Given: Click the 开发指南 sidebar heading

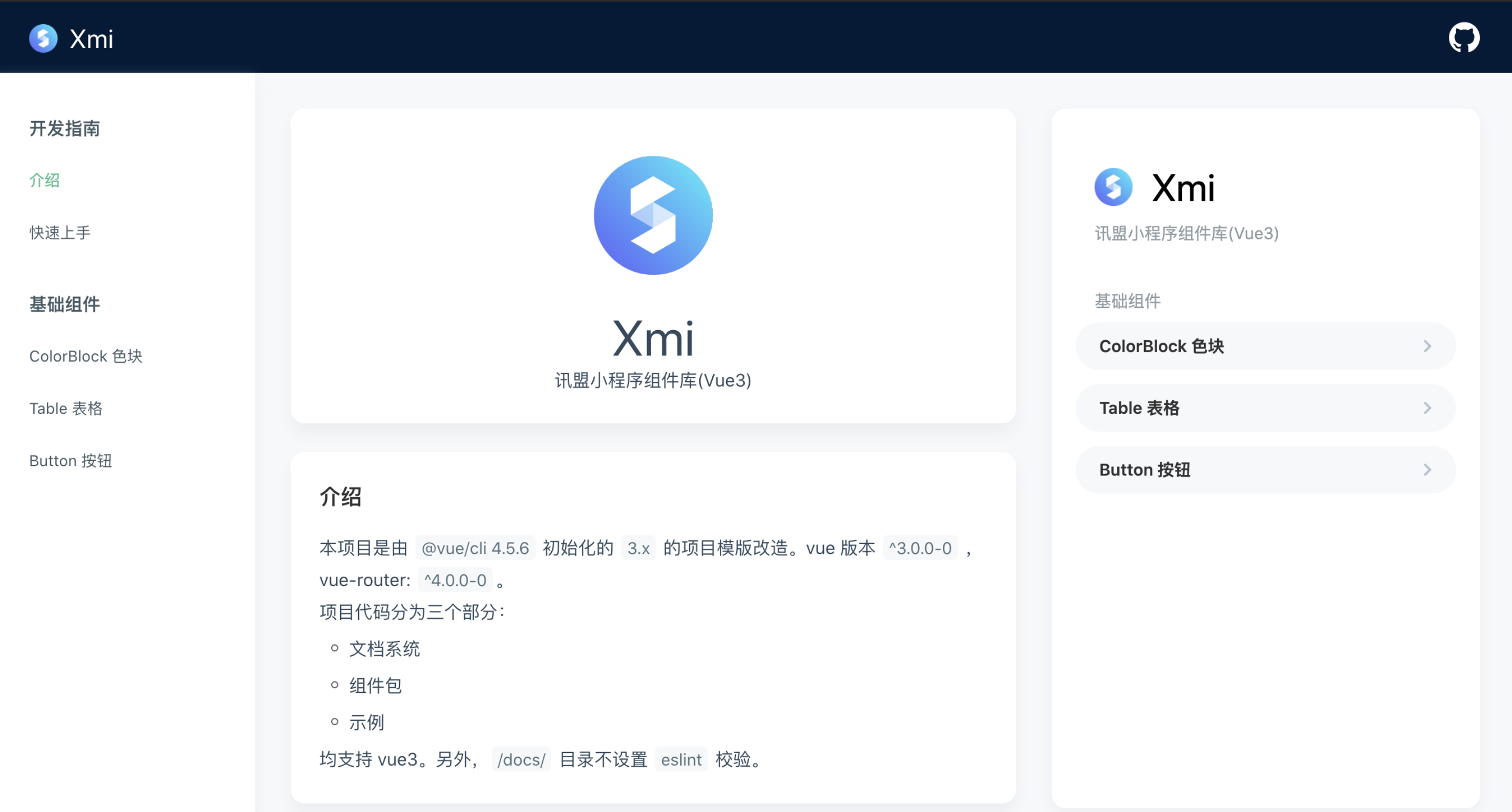Looking at the screenshot, I should [65, 128].
